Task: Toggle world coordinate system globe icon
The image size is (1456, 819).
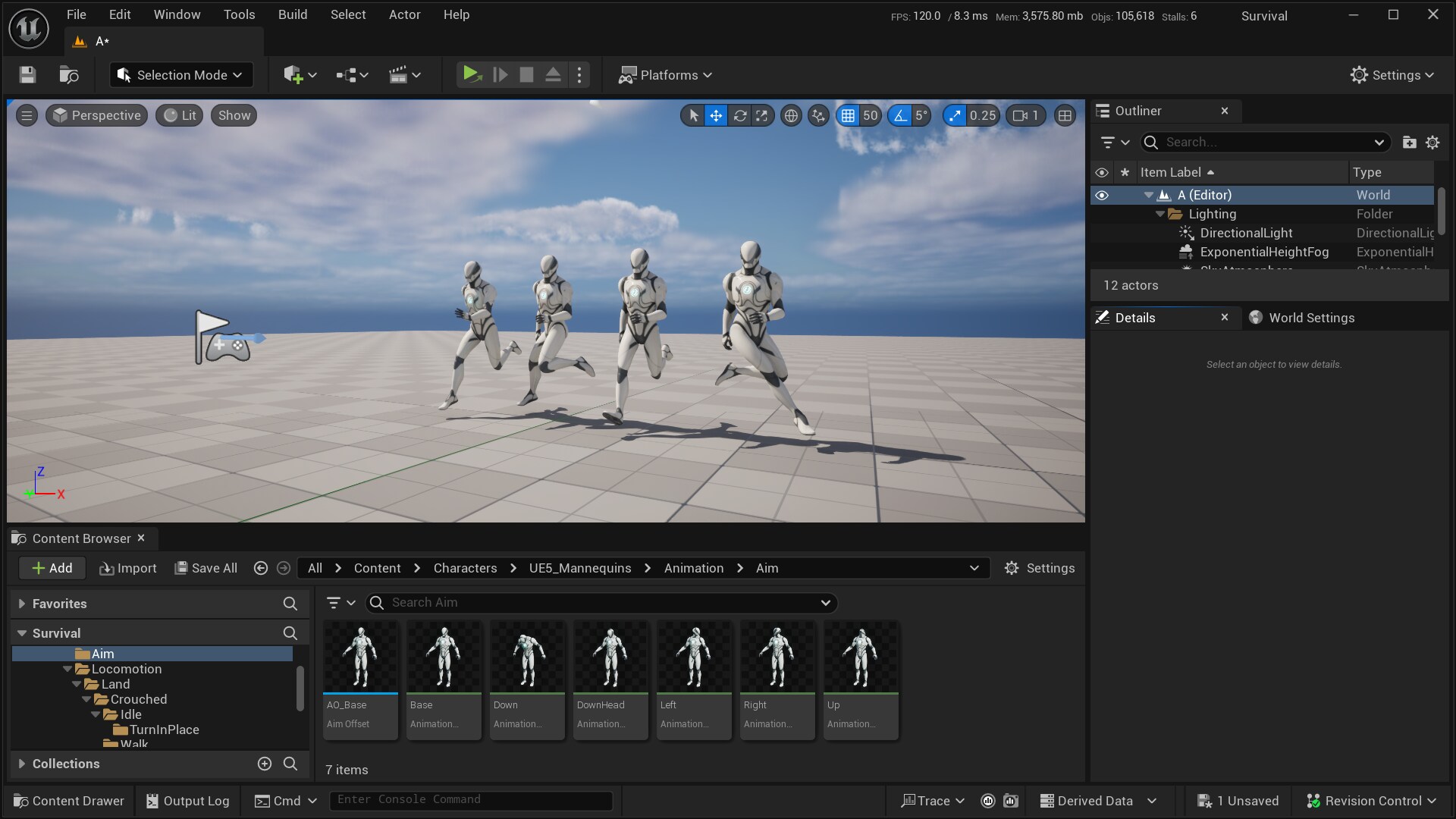Action: [x=791, y=115]
